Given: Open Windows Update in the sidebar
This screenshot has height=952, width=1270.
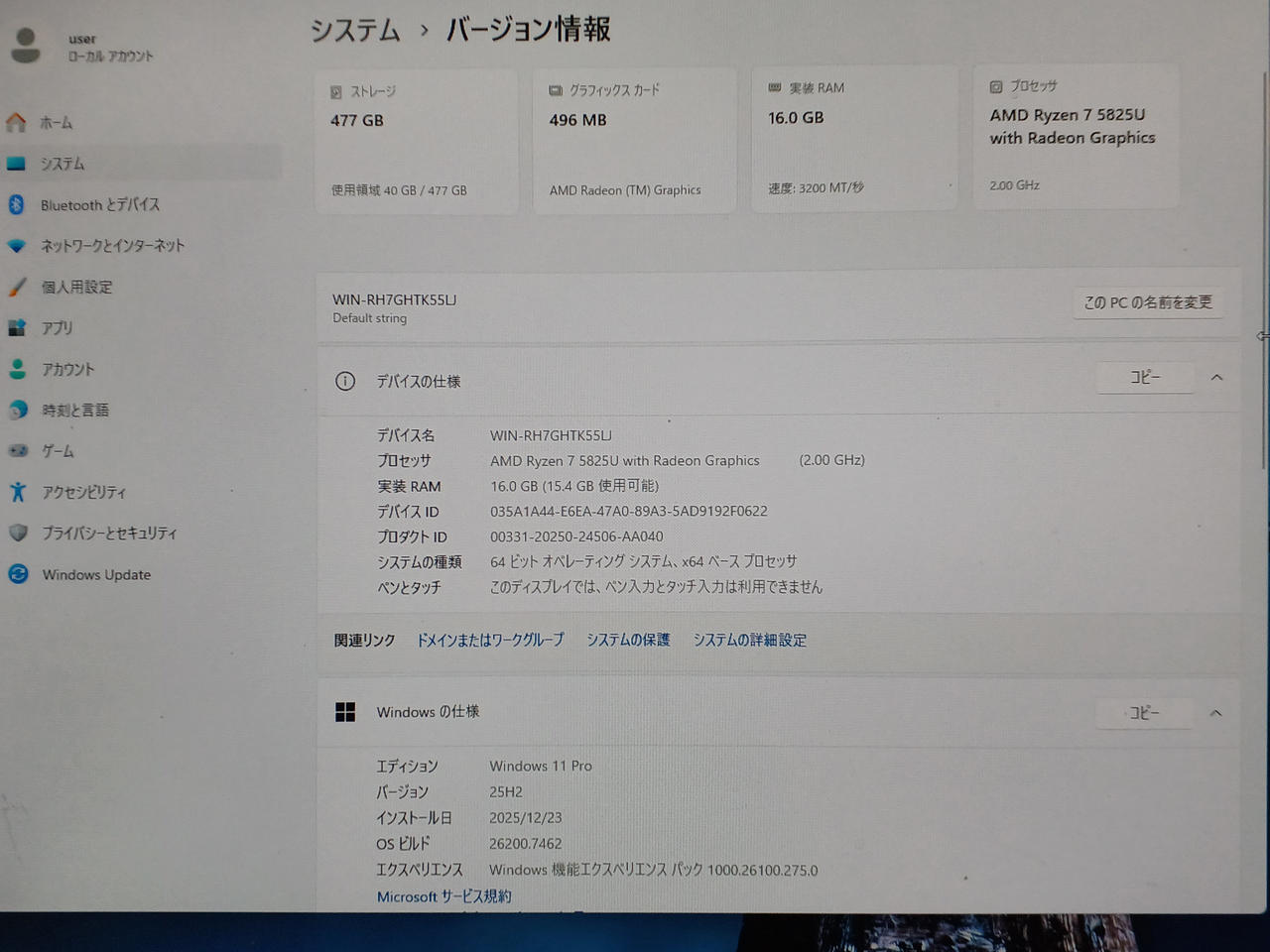Looking at the screenshot, I should tap(95, 575).
